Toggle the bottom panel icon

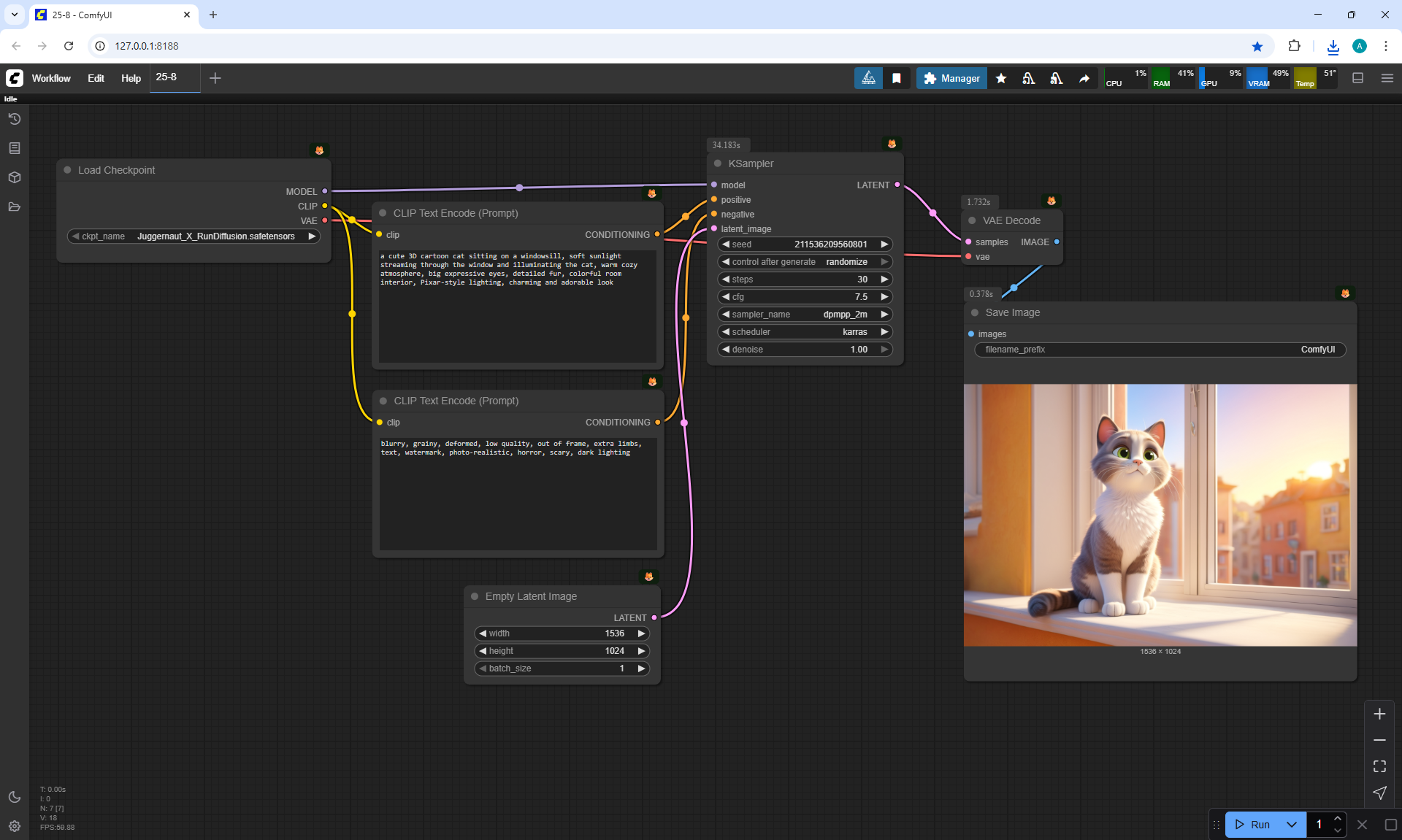pyautogui.click(x=1357, y=78)
